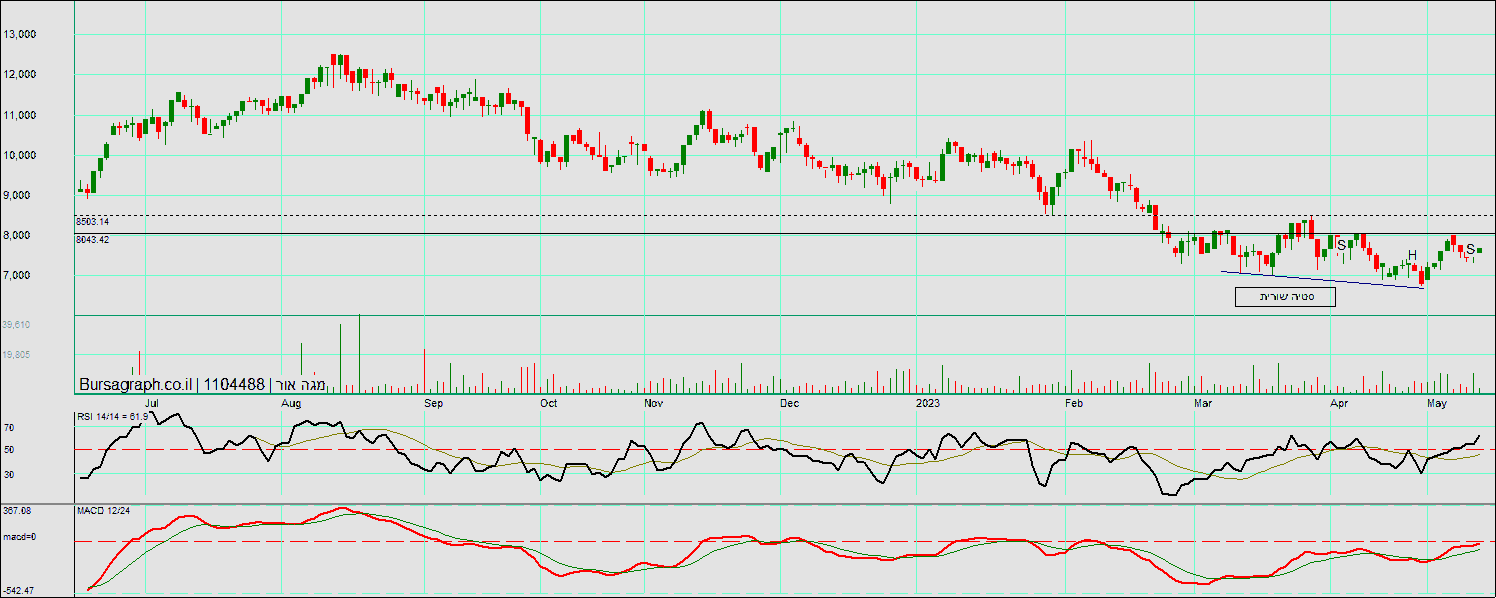This screenshot has height=598, width=1496.
Task: Click the 367.08 MACD maximum label
Action: (17, 510)
